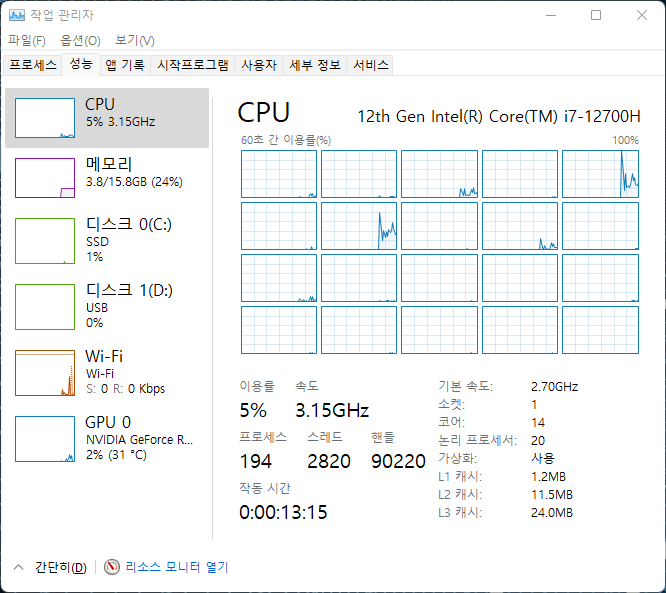Show the GPU 0 NVIDIA GeForce graph
Screen dimensions: 666x593
(x=45, y=438)
